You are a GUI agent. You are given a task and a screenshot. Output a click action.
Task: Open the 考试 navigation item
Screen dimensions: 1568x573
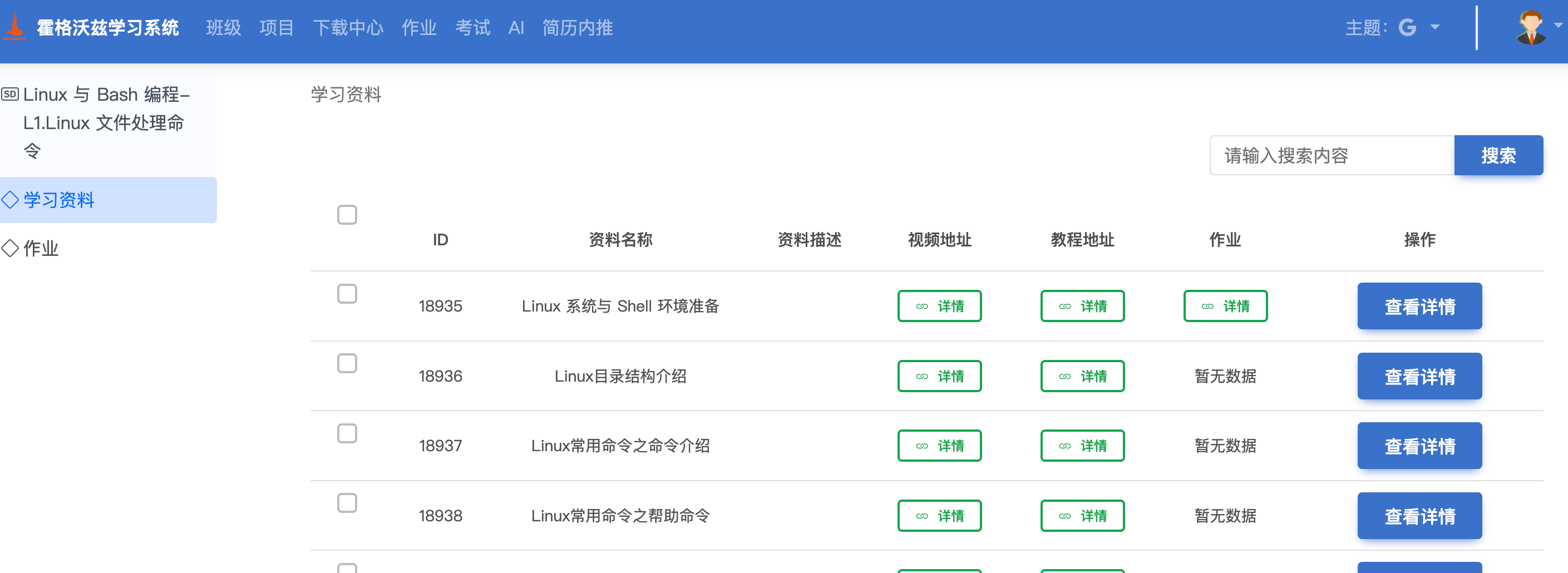coord(473,27)
